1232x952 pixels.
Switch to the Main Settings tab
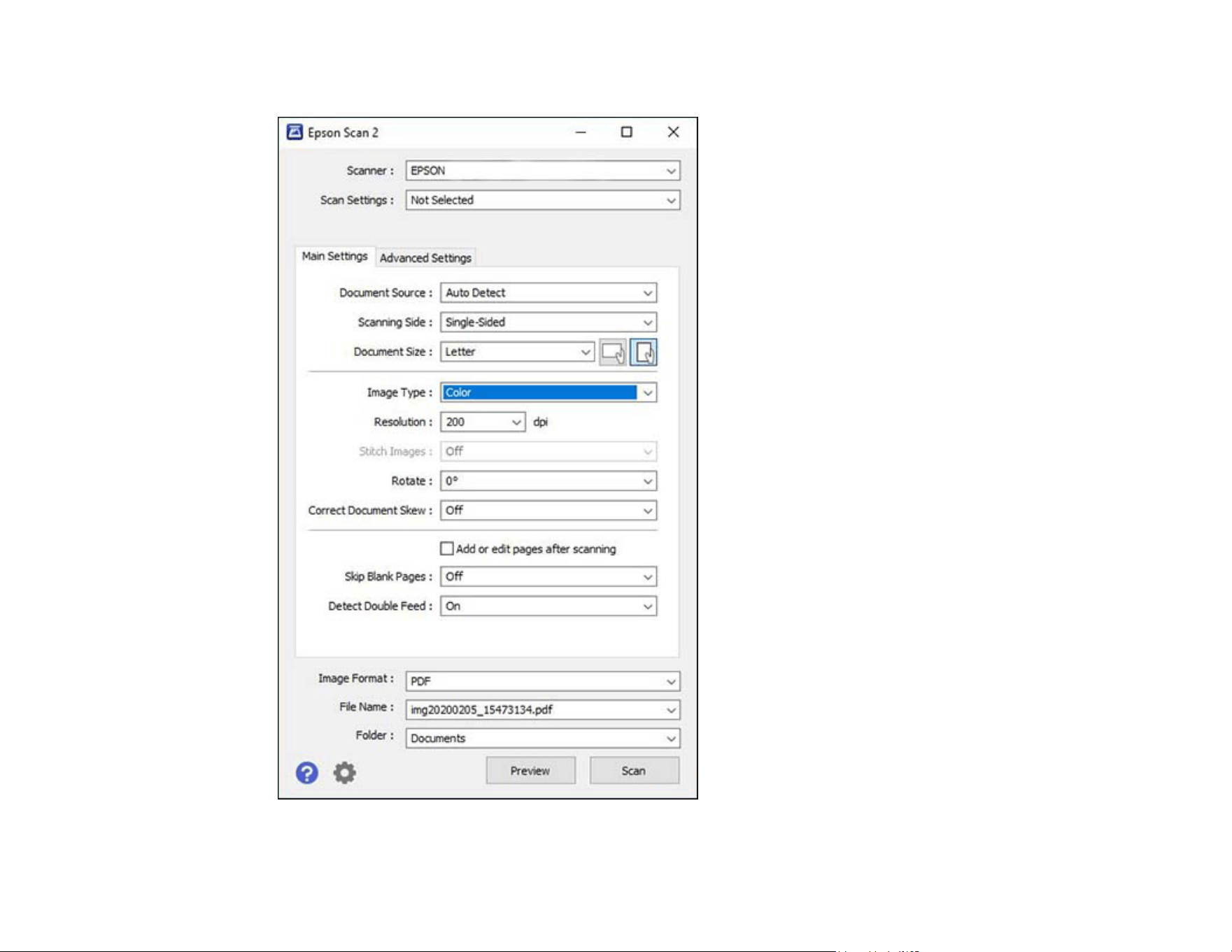[334, 257]
